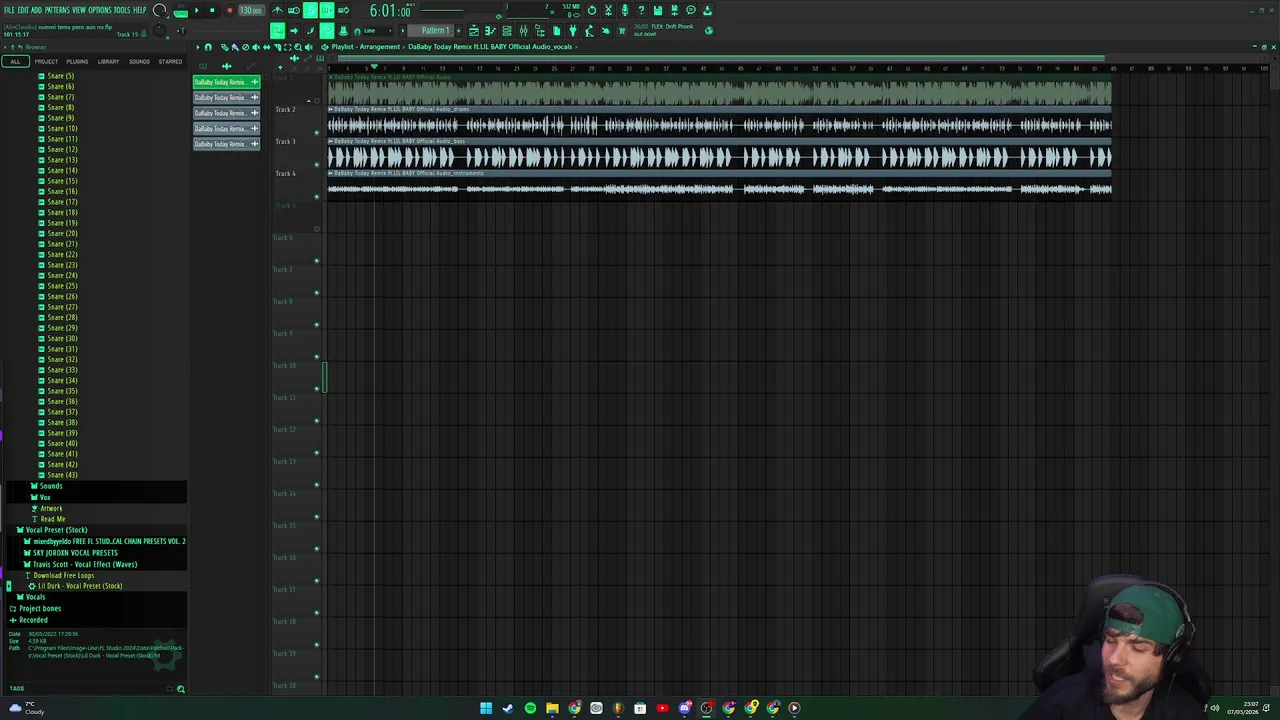Image resolution: width=1280 pixels, height=720 pixels.
Task: Open the Audio_bass clip menu on Track 3
Action: pos(331,141)
